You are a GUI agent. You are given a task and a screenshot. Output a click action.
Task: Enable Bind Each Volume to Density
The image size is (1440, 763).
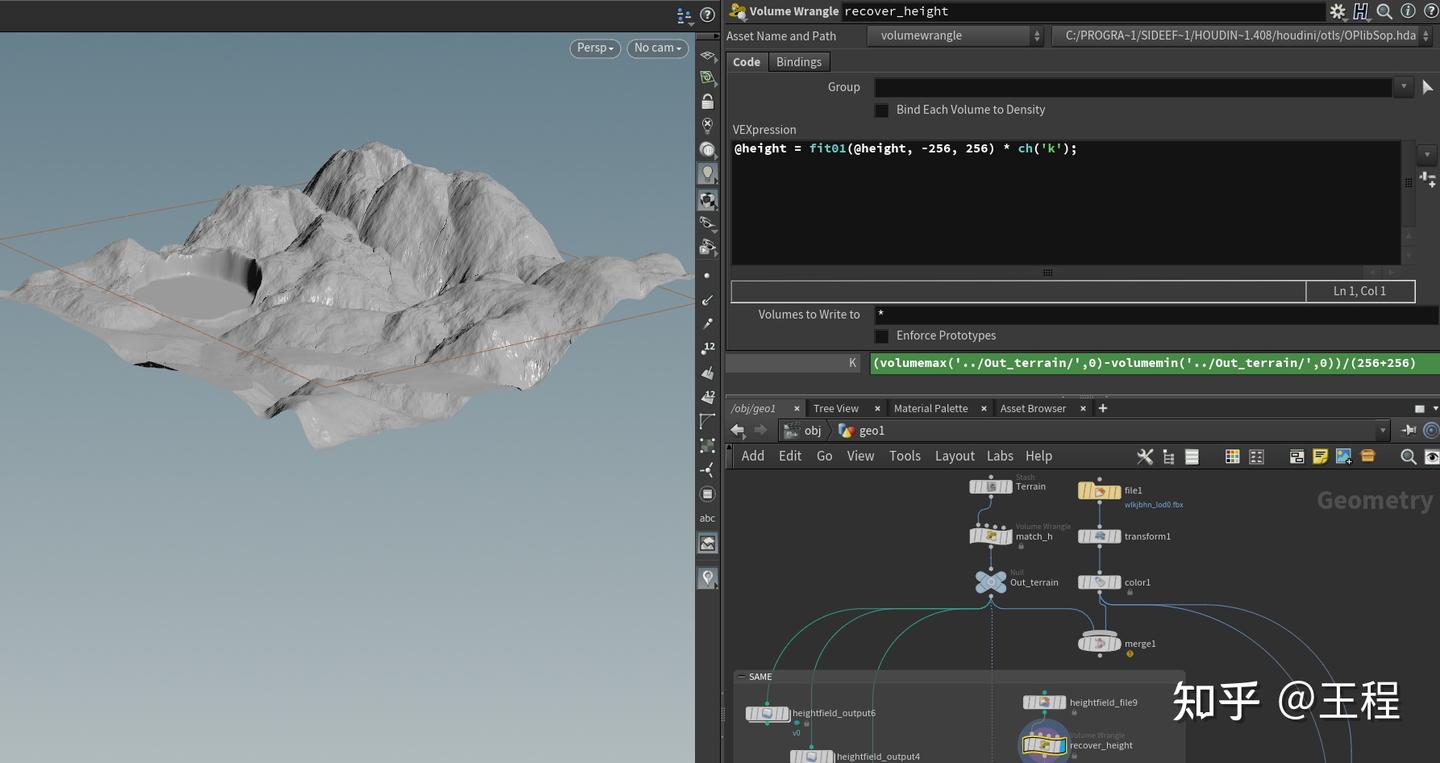[x=881, y=110]
